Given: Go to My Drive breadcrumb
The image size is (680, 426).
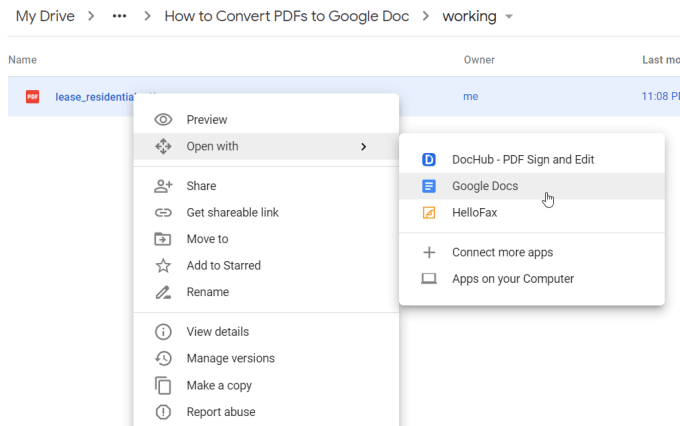Looking at the screenshot, I should click(46, 16).
